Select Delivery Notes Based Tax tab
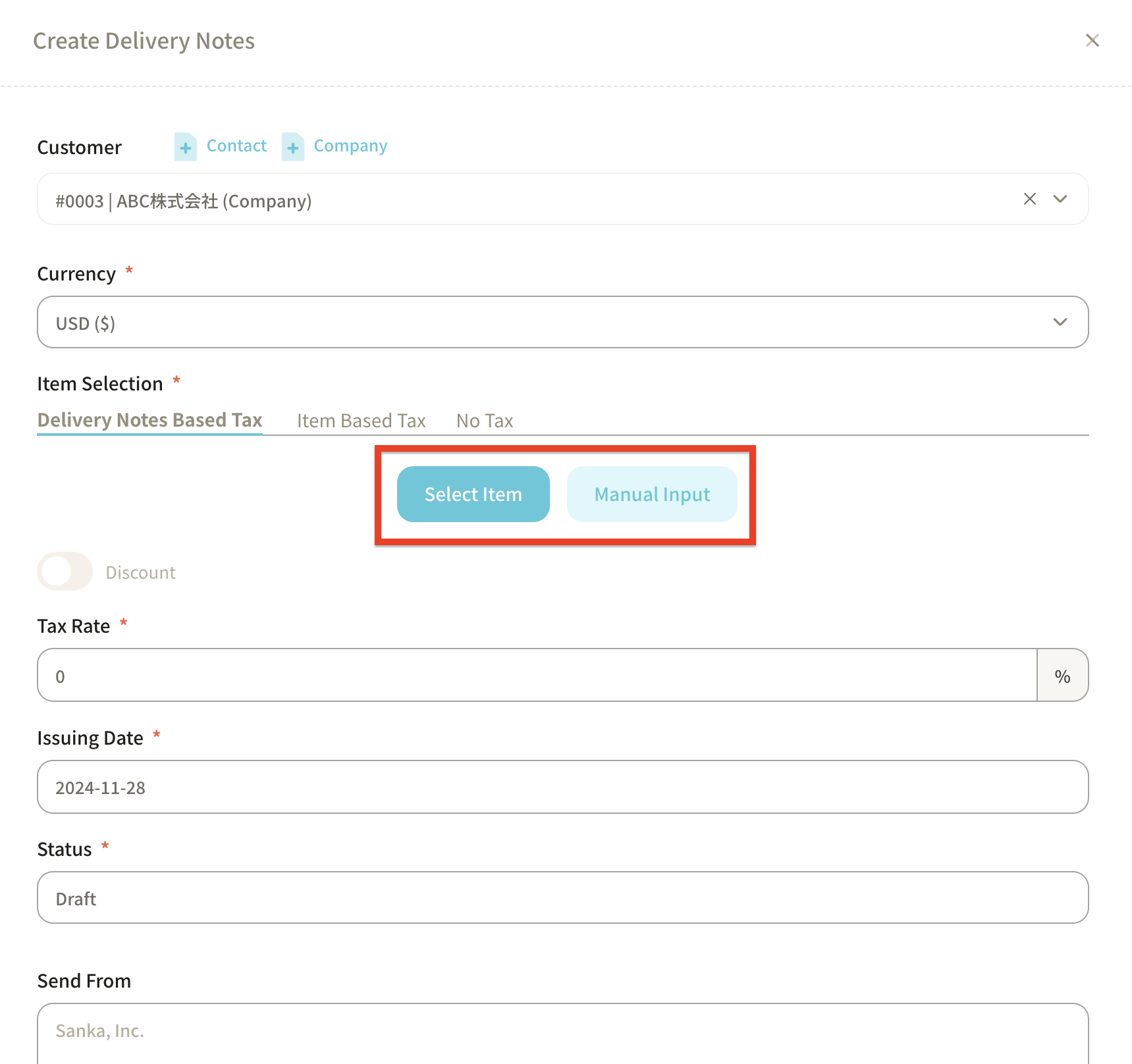 pyautogui.click(x=149, y=420)
